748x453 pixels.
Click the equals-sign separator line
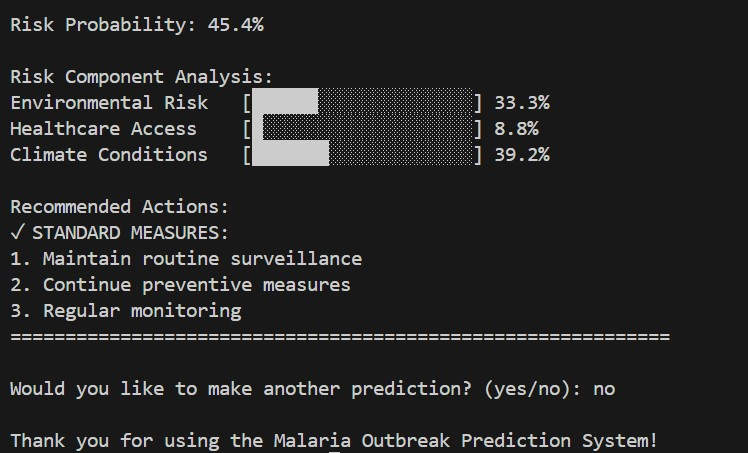[x=339, y=337]
